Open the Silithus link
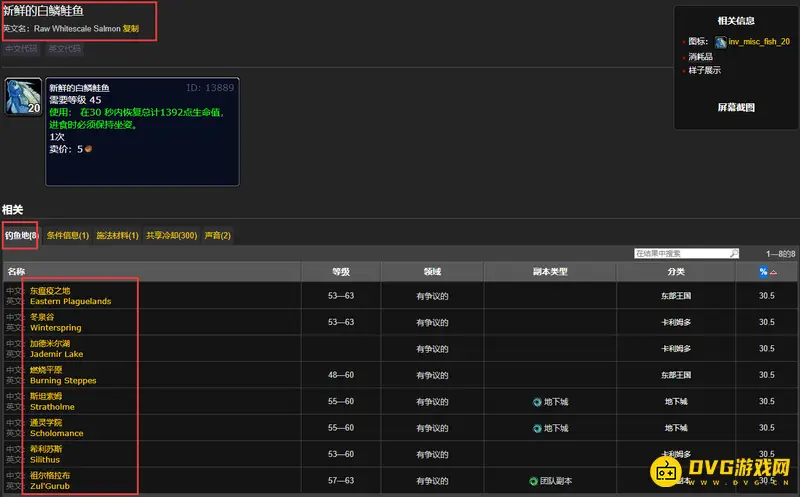 tap(44, 460)
